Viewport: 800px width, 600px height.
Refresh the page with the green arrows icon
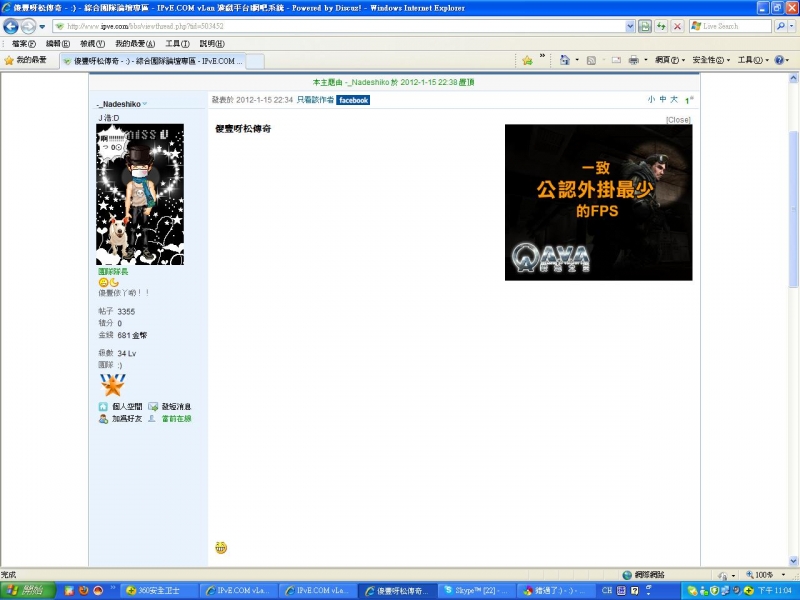click(661, 26)
